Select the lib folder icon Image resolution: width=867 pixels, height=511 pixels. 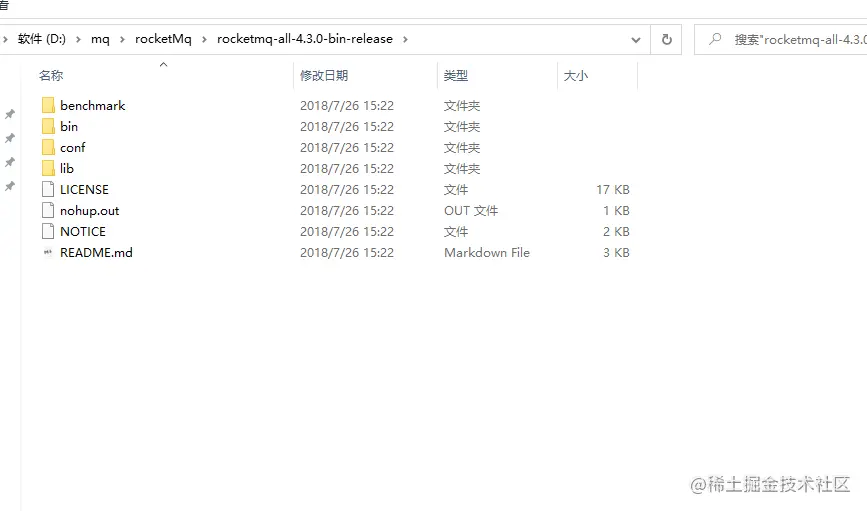click(x=48, y=168)
